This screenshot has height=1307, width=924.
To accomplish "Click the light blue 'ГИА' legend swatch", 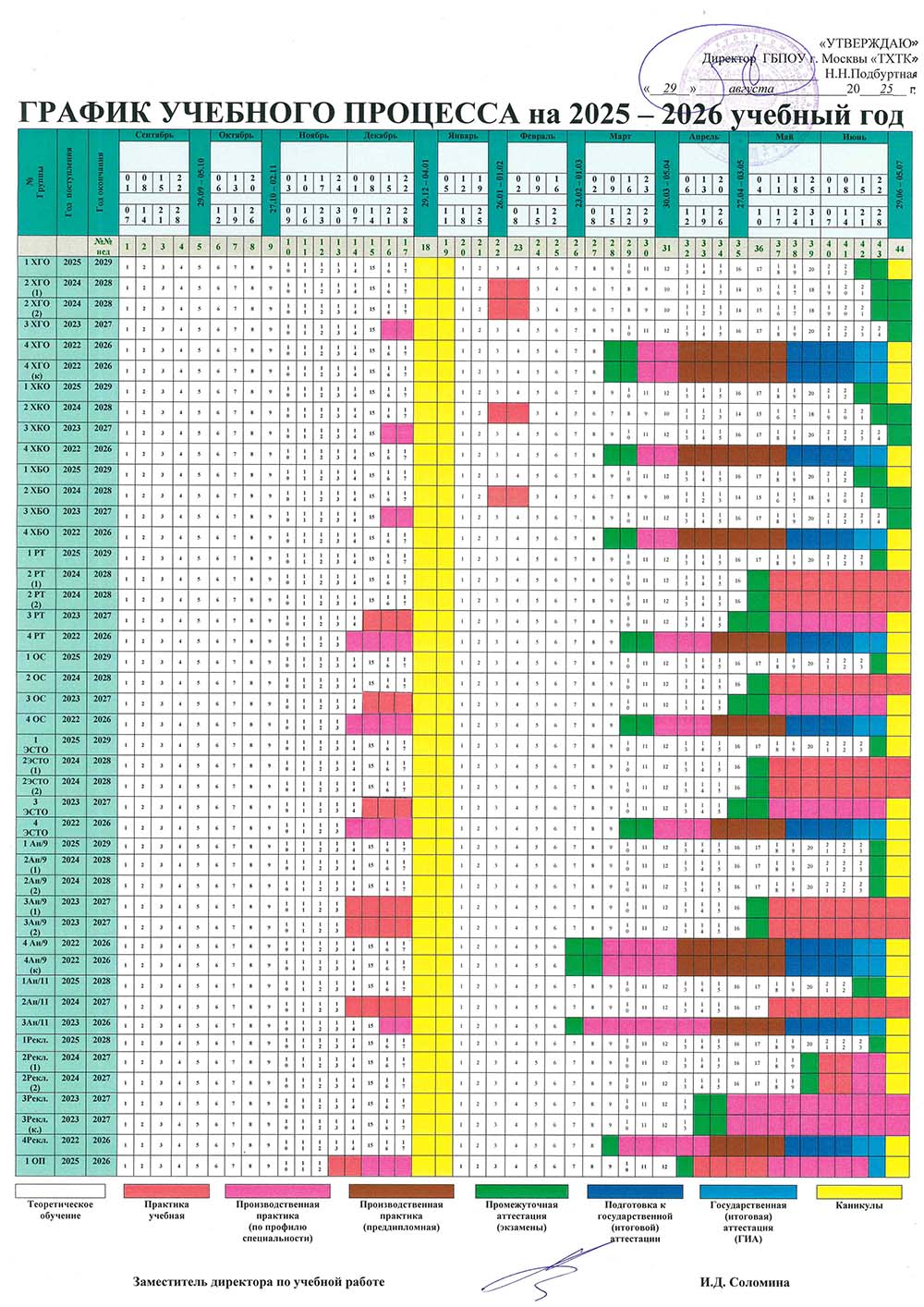I will click(x=748, y=1191).
